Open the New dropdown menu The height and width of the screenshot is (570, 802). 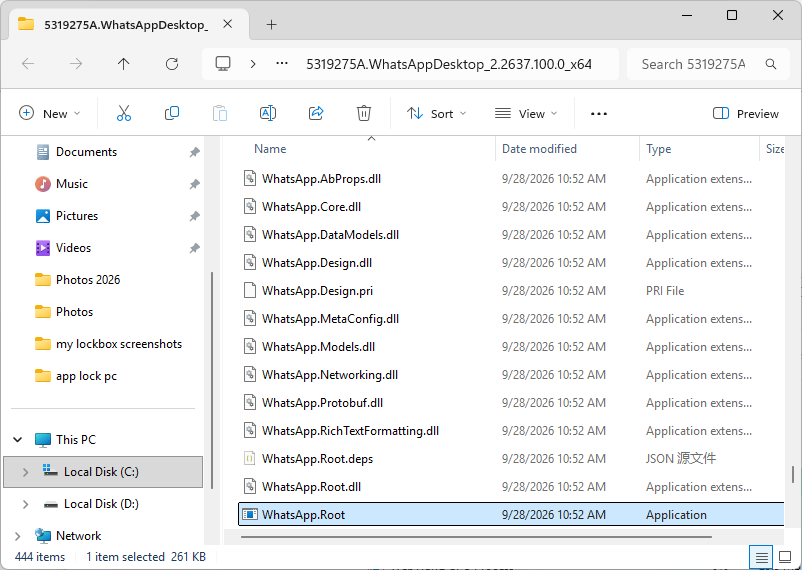click(50, 114)
